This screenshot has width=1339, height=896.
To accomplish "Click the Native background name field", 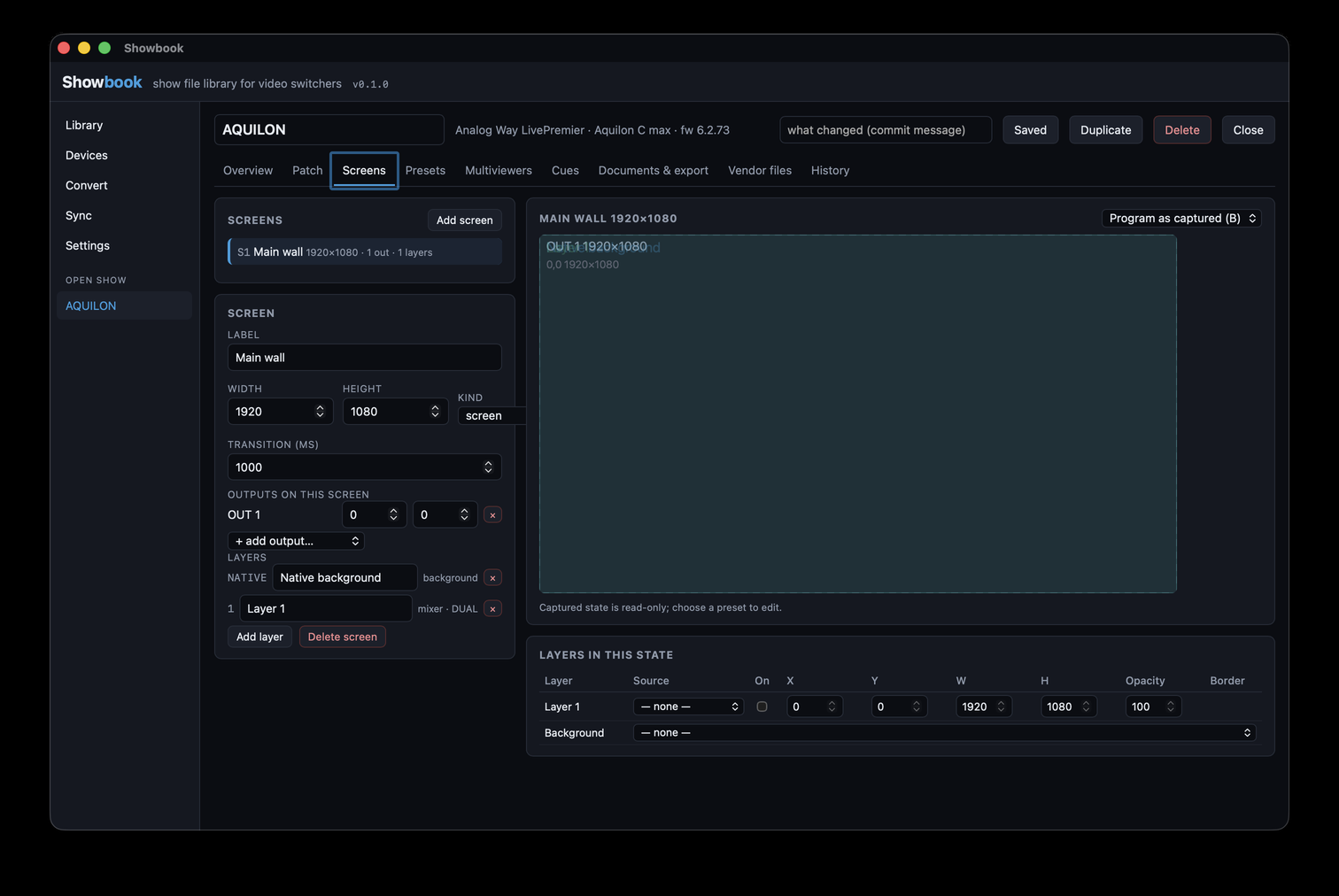I will 344,577.
